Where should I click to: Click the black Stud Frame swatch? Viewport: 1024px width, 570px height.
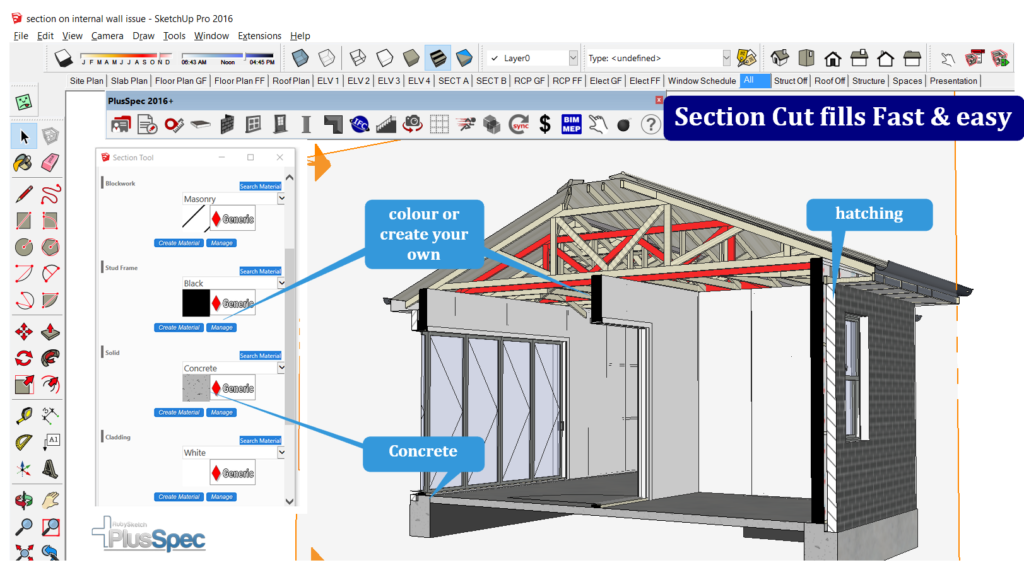click(196, 303)
